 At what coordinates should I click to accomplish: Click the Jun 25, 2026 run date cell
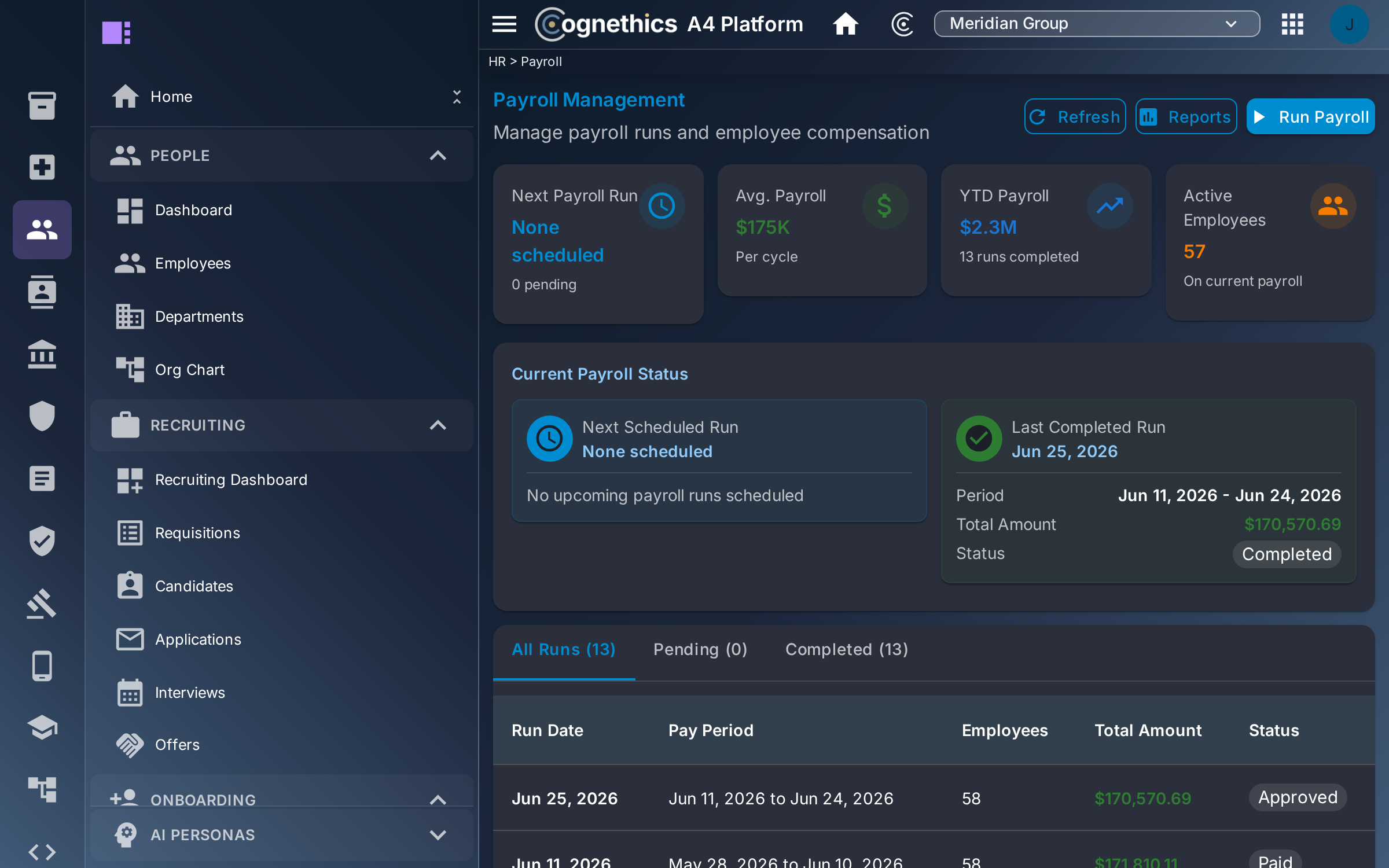pyautogui.click(x=564, y=799)
